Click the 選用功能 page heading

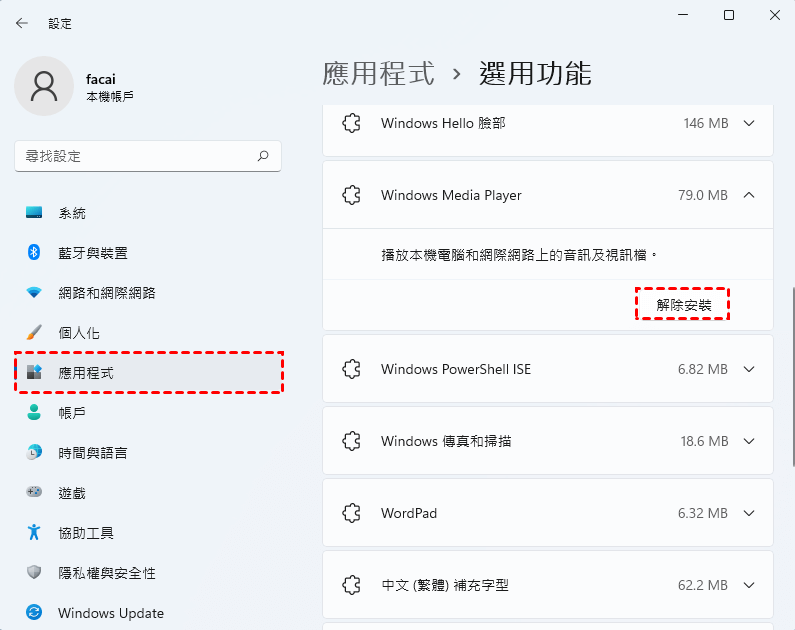(x=535, y=73)
